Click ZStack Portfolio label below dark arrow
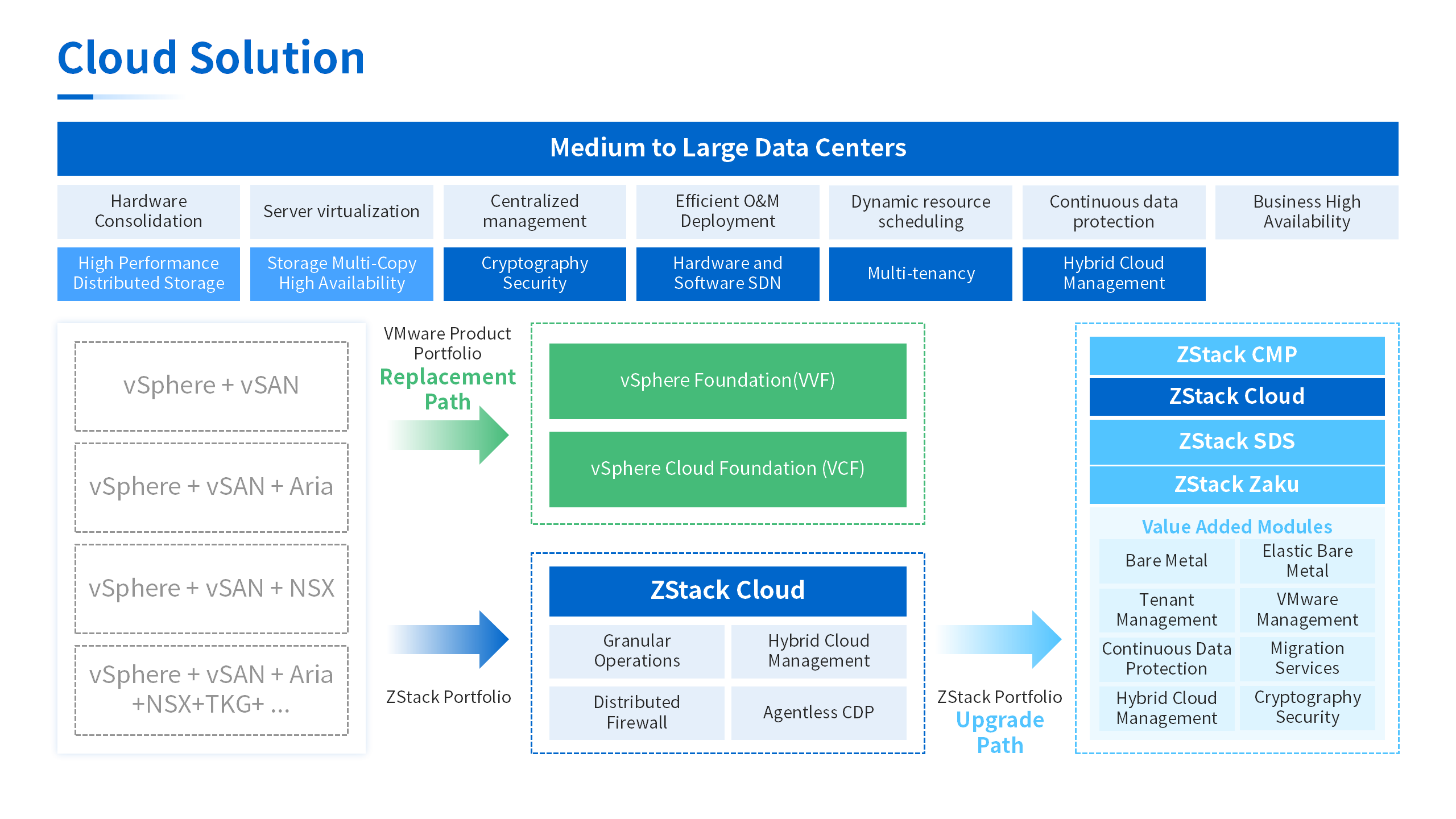 point(449,697)
